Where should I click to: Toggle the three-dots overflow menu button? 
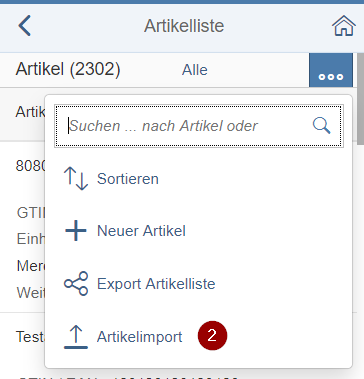331,70
